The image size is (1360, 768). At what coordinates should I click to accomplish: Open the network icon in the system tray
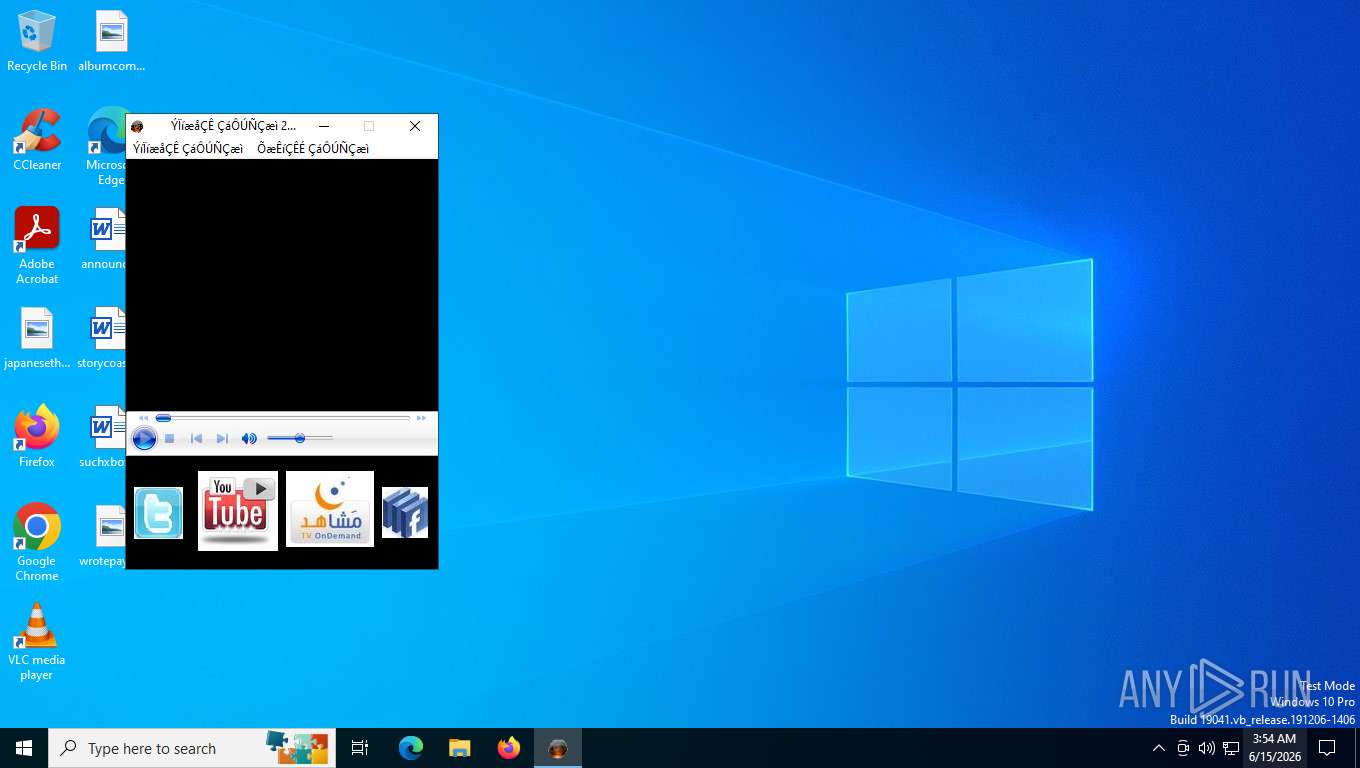coord(1231,748)
